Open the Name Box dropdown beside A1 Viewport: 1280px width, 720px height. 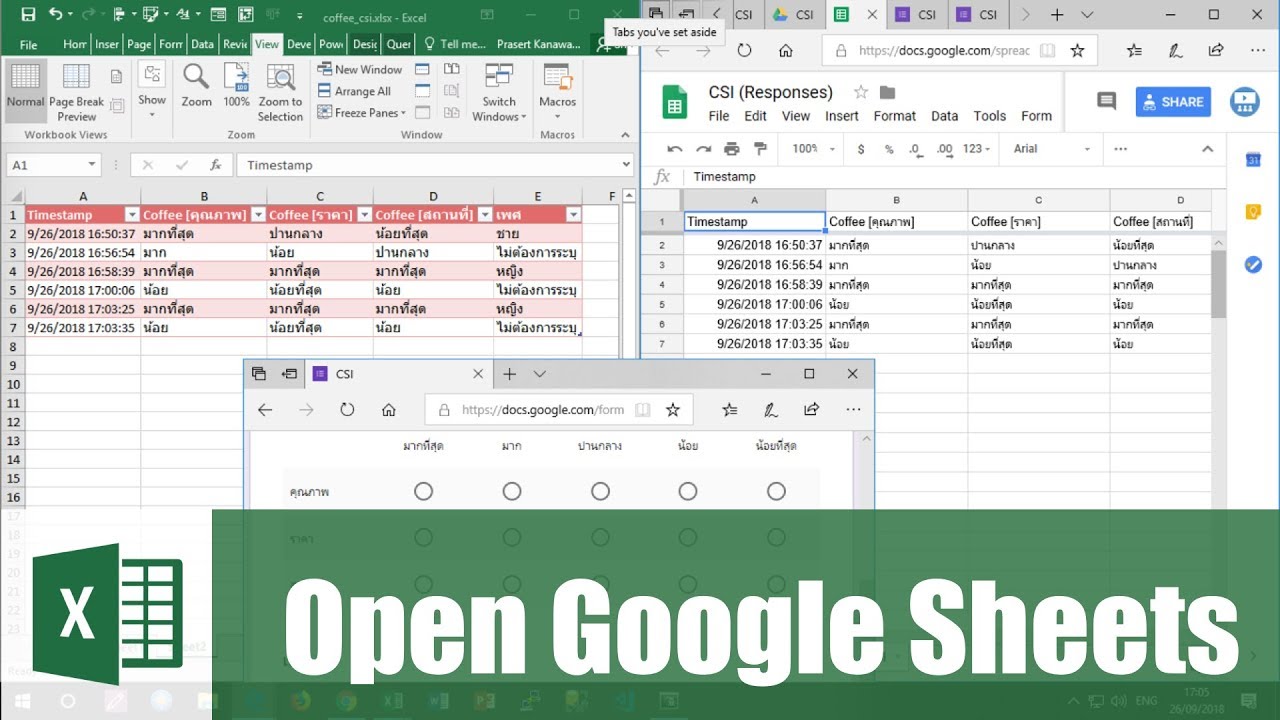pos(92,165)
